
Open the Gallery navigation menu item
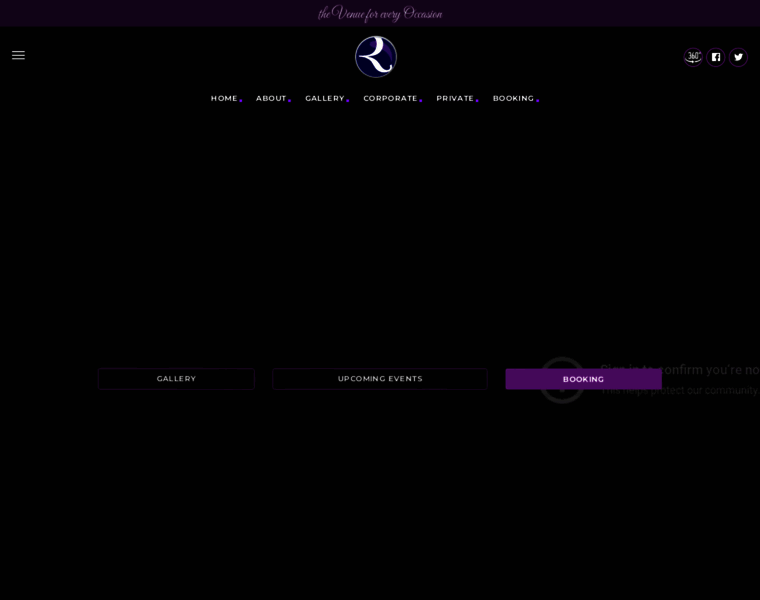point(325,98)
